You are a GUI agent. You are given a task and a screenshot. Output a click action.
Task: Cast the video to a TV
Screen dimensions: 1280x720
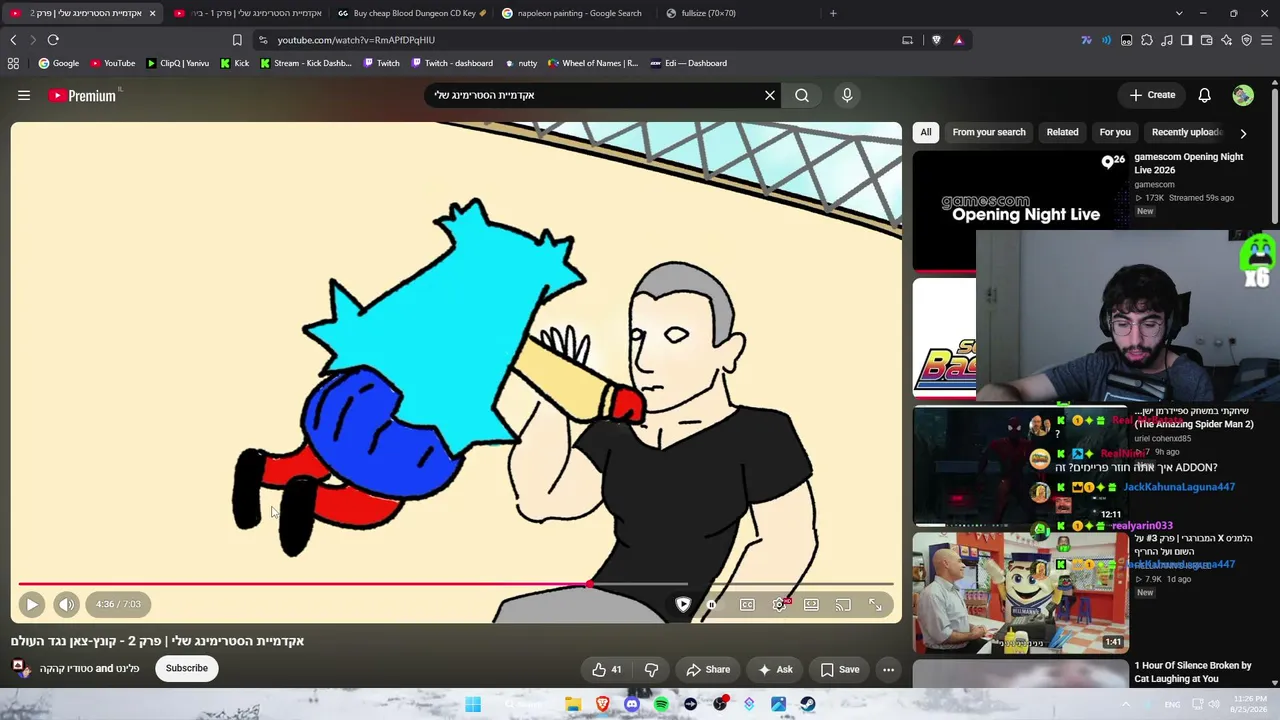[x=843, y=604]
